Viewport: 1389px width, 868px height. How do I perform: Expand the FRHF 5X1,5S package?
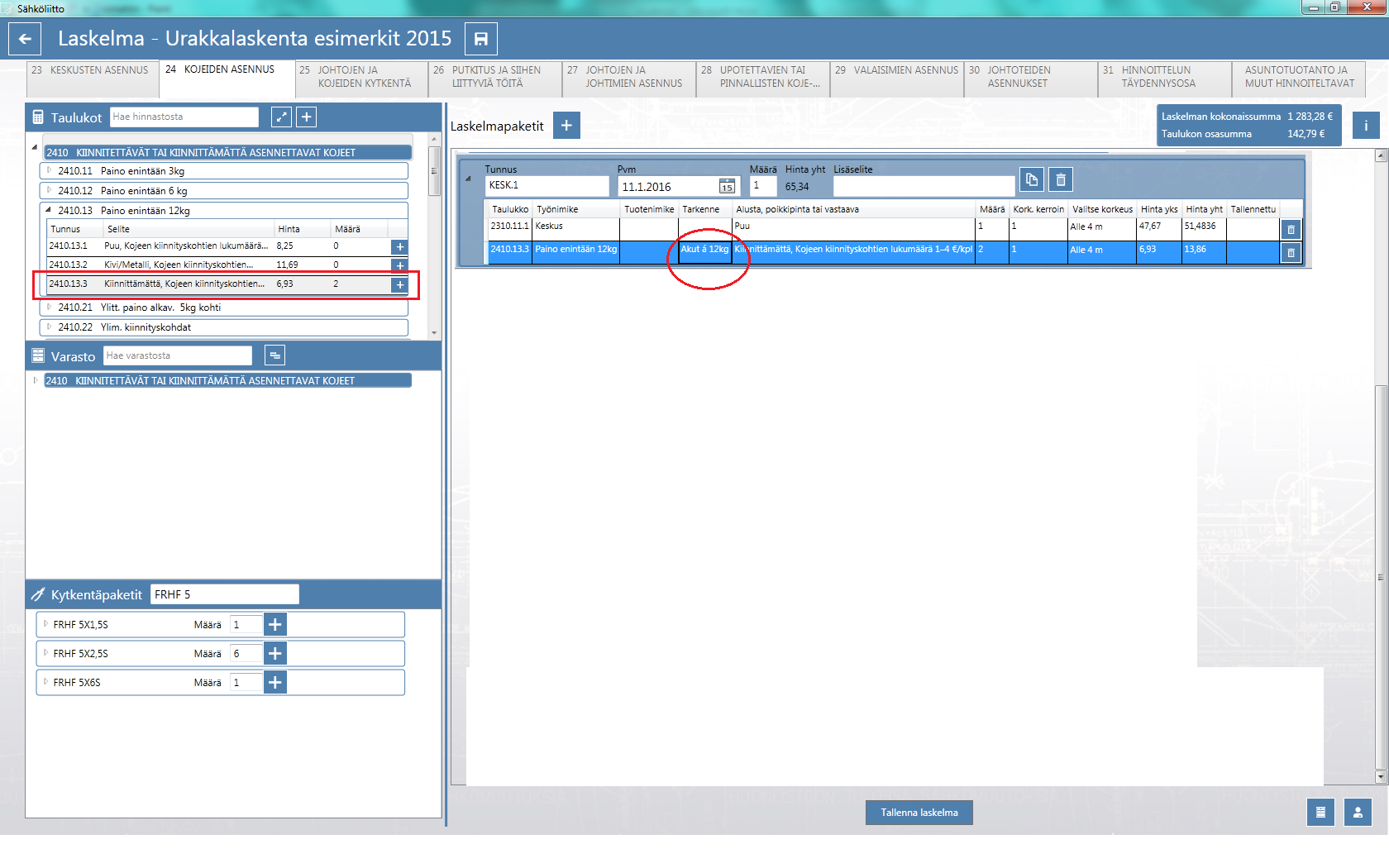[x=46, y=624]
